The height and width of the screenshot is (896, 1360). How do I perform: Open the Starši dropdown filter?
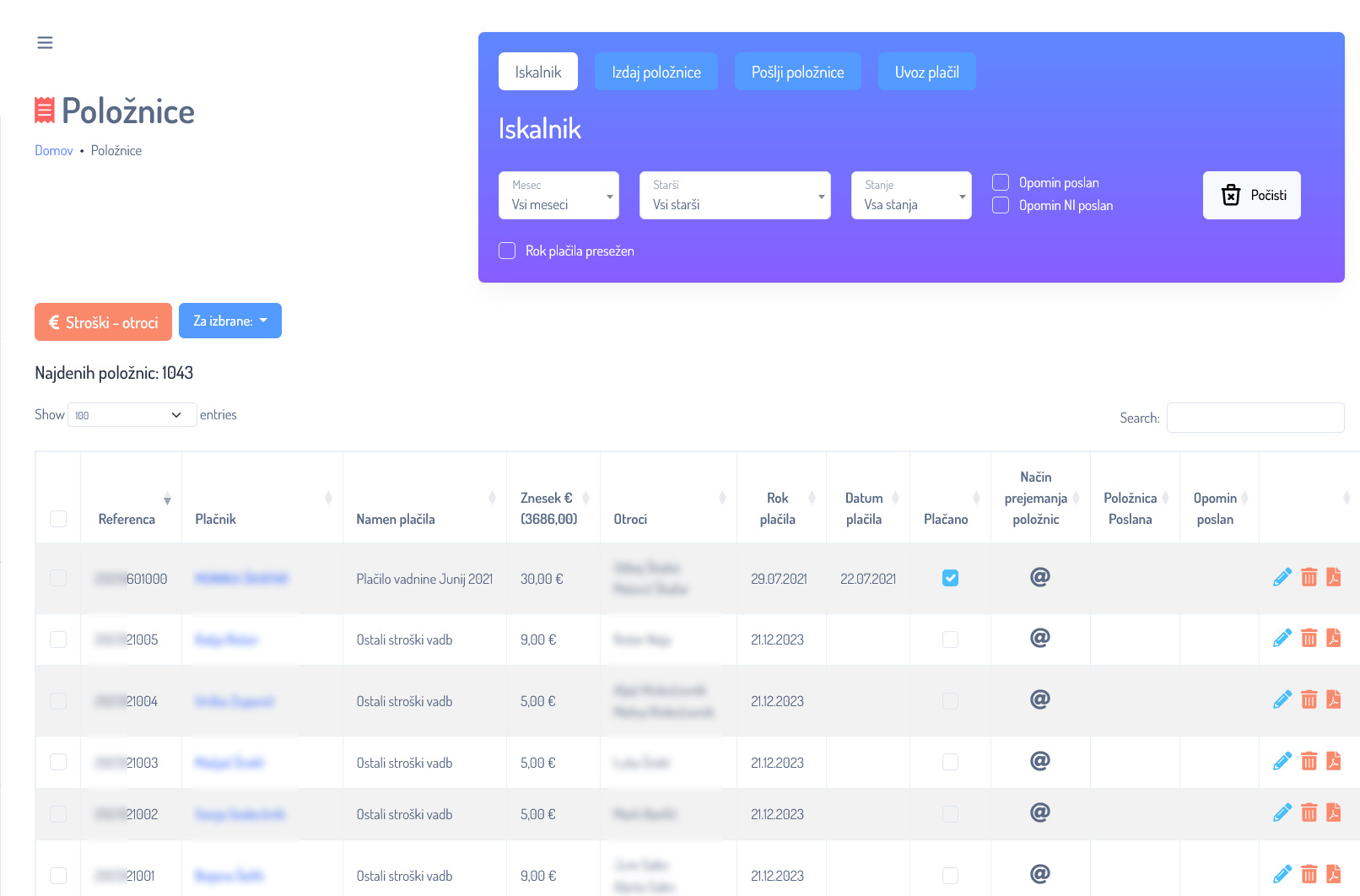[735, 196]
